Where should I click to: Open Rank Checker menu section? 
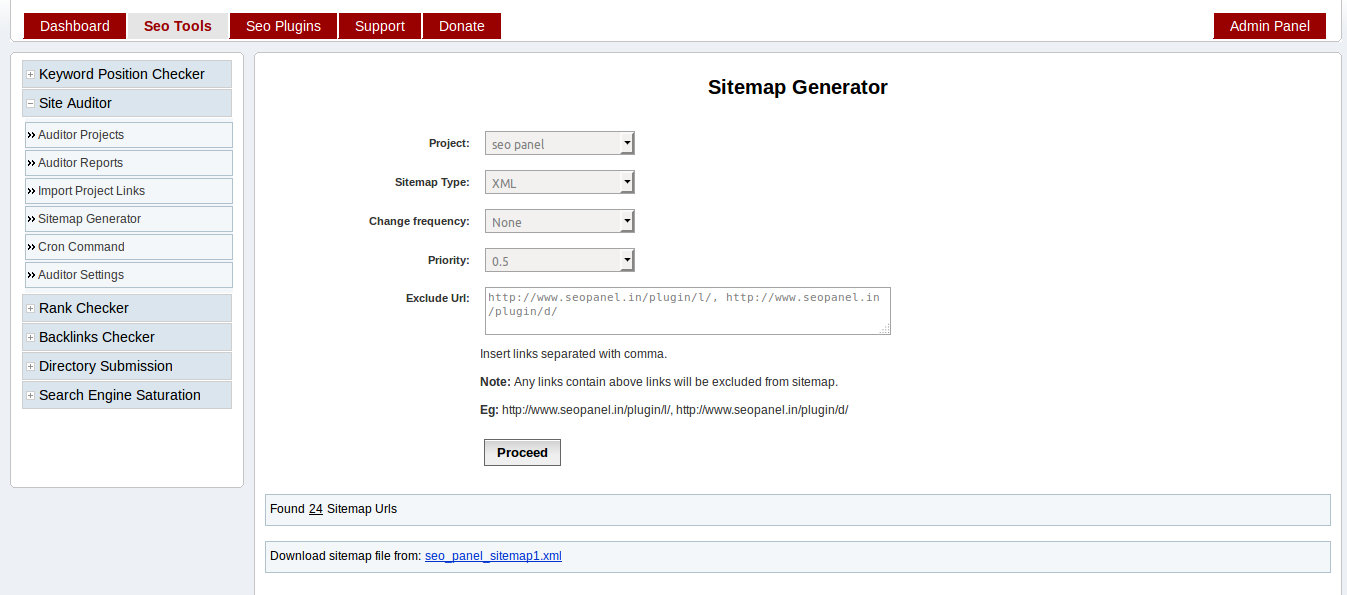coord(127,308)
